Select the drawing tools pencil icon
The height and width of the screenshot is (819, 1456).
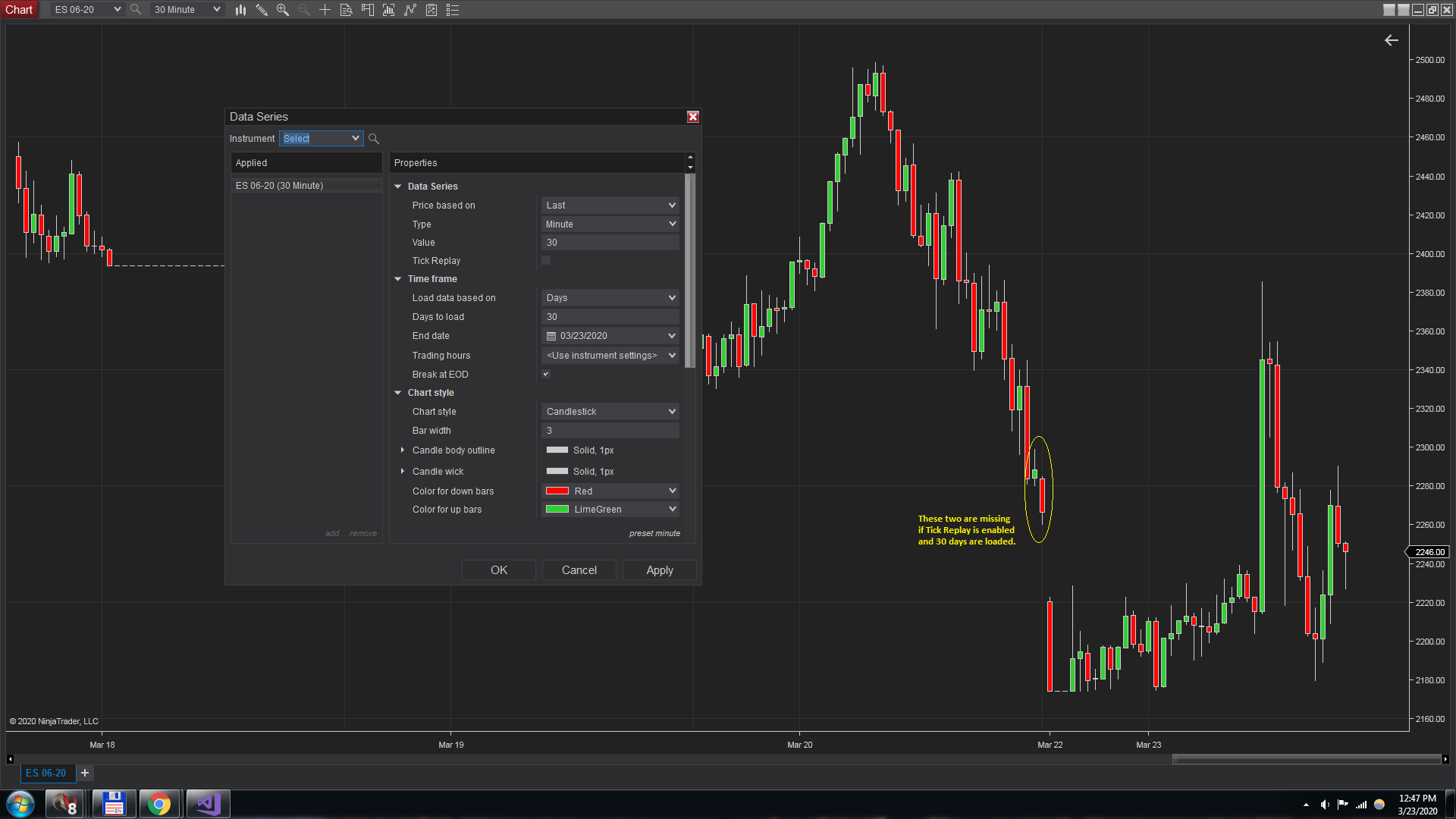point(262,10)
